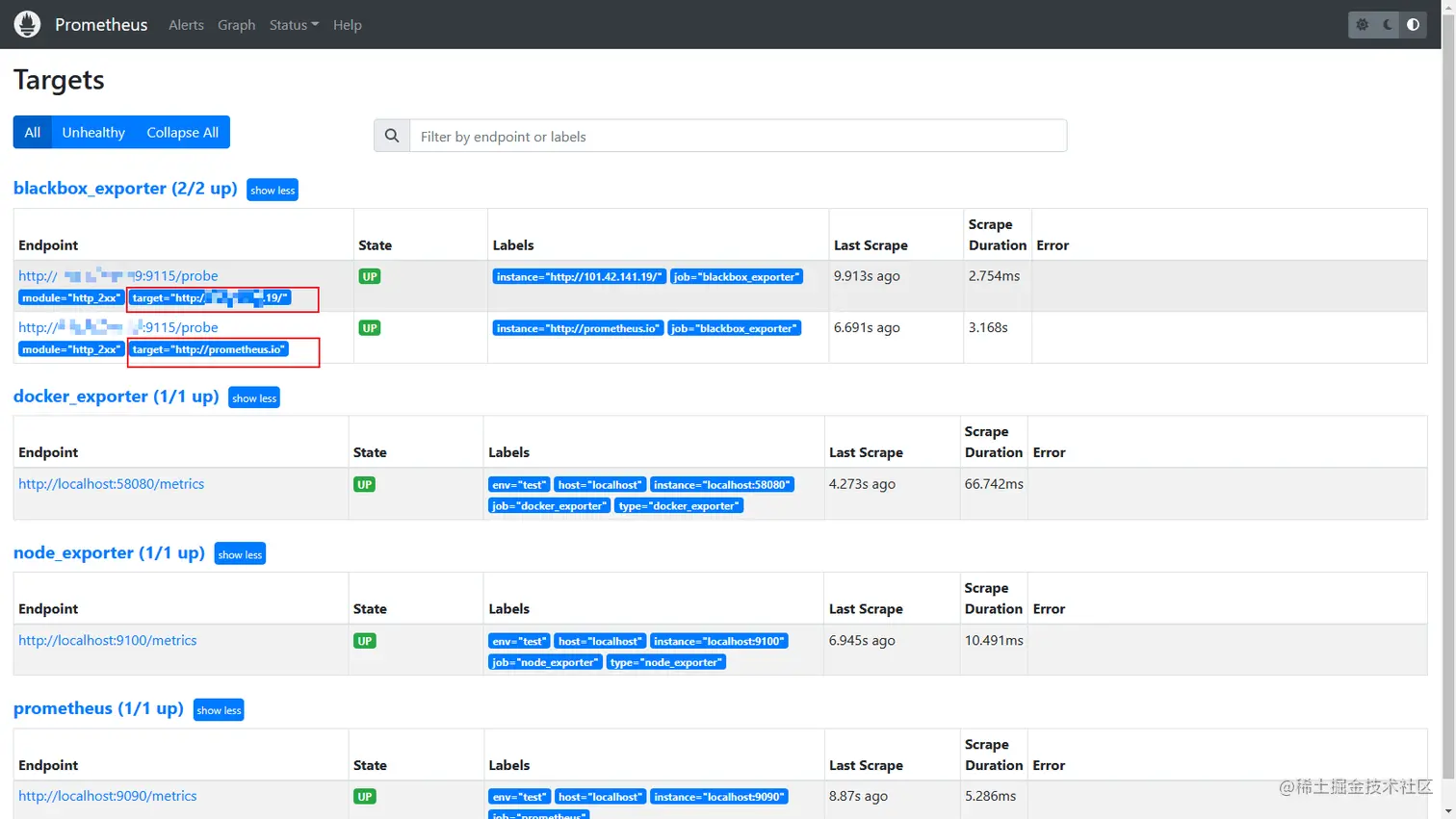Open the first blackbox 9115/probe endpoint link
The width and height of the screenshot is (1456, 819).
click(x=117, y=275)
